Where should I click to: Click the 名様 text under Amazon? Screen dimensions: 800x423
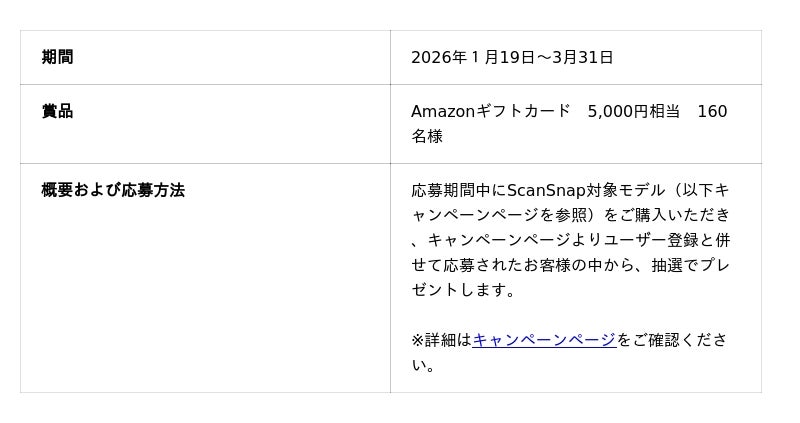tap(427, 136)
